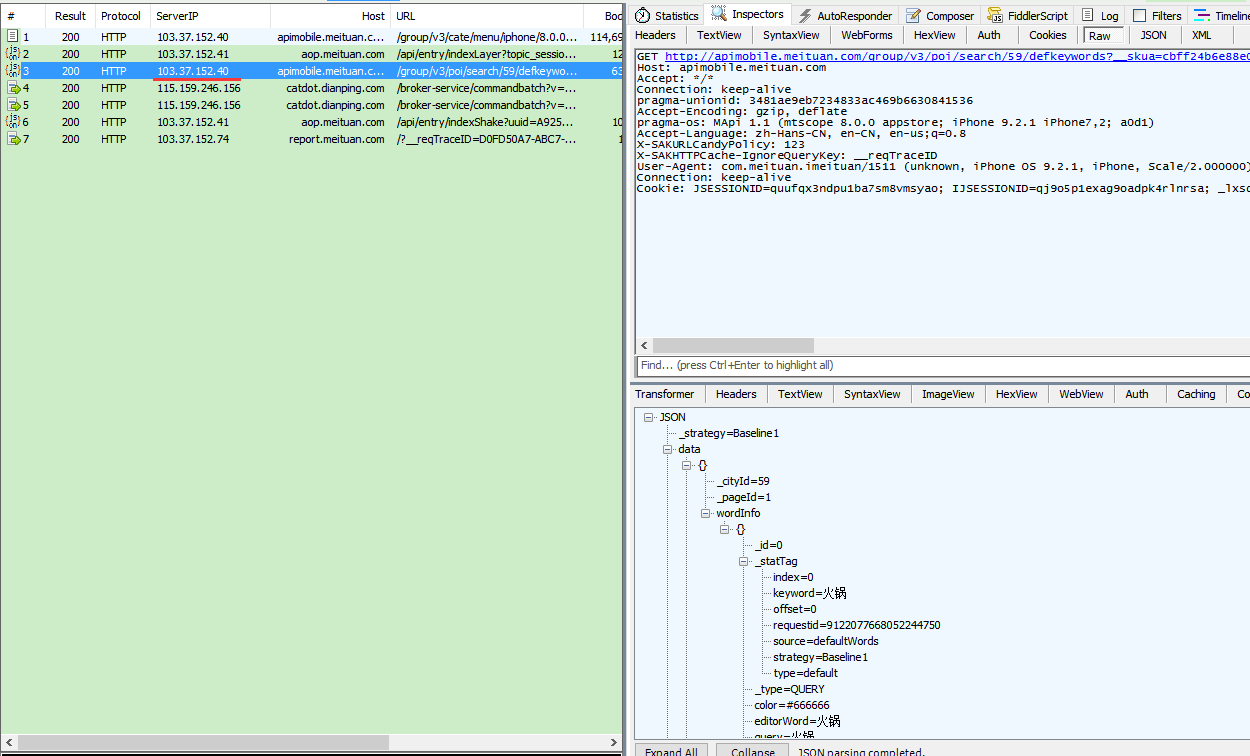
Task: Click the Find search field
Action: (942, 365)
